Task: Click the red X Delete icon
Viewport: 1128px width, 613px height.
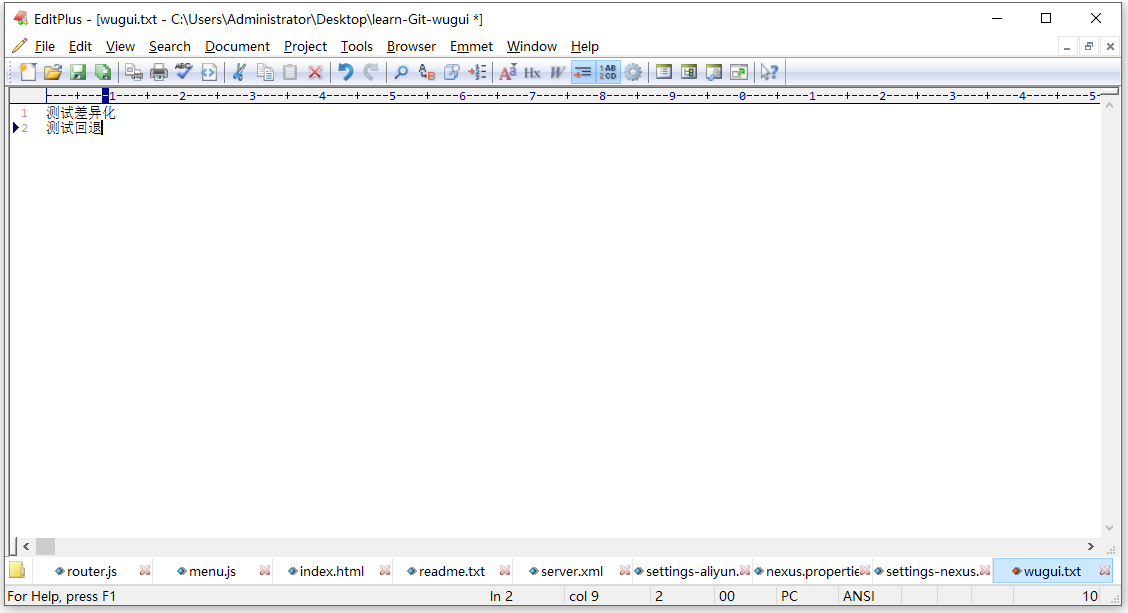Action: 314,72
